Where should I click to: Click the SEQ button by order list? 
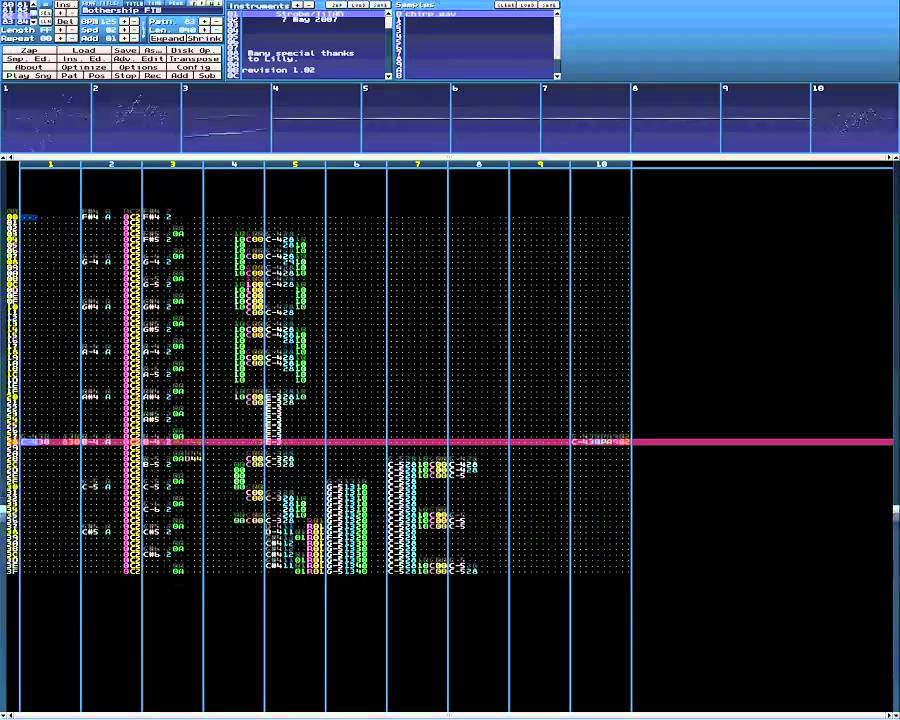tap(45, 13)
